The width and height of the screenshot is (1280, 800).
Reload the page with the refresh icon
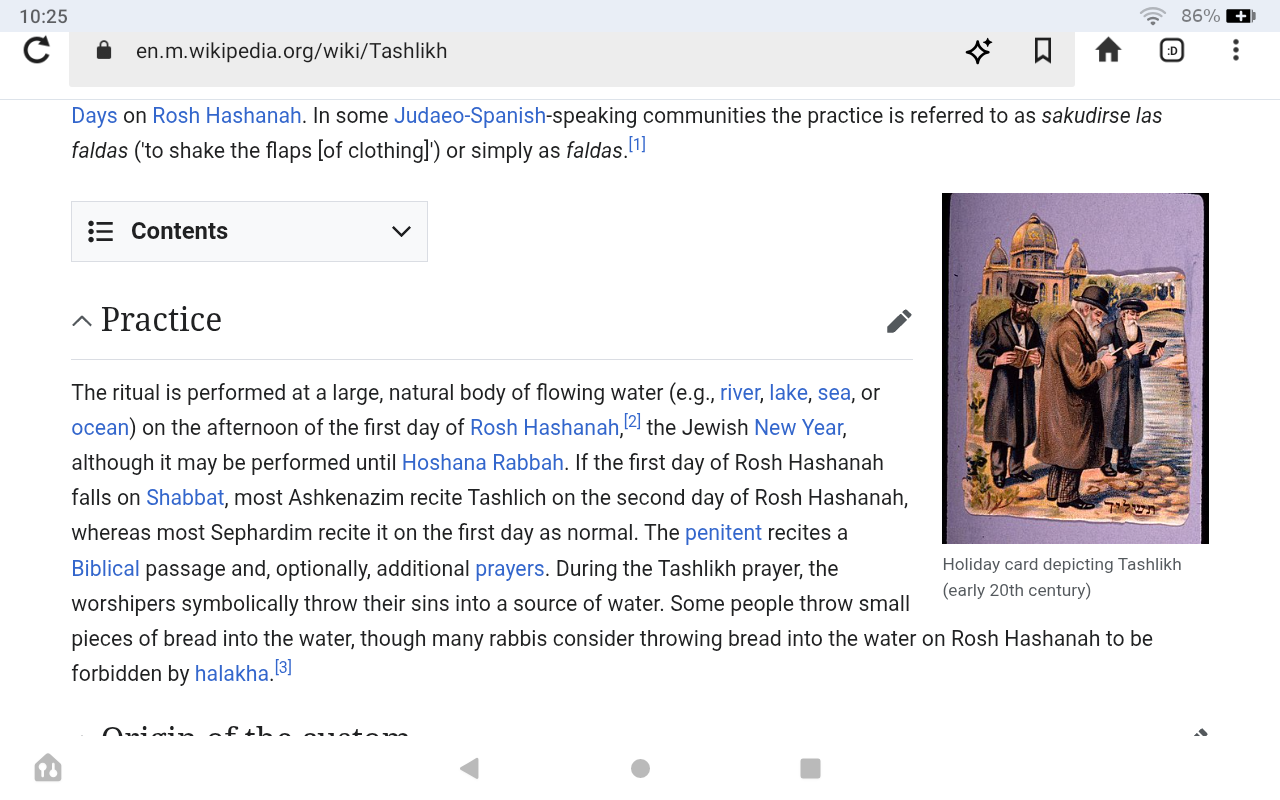[37, 50]
